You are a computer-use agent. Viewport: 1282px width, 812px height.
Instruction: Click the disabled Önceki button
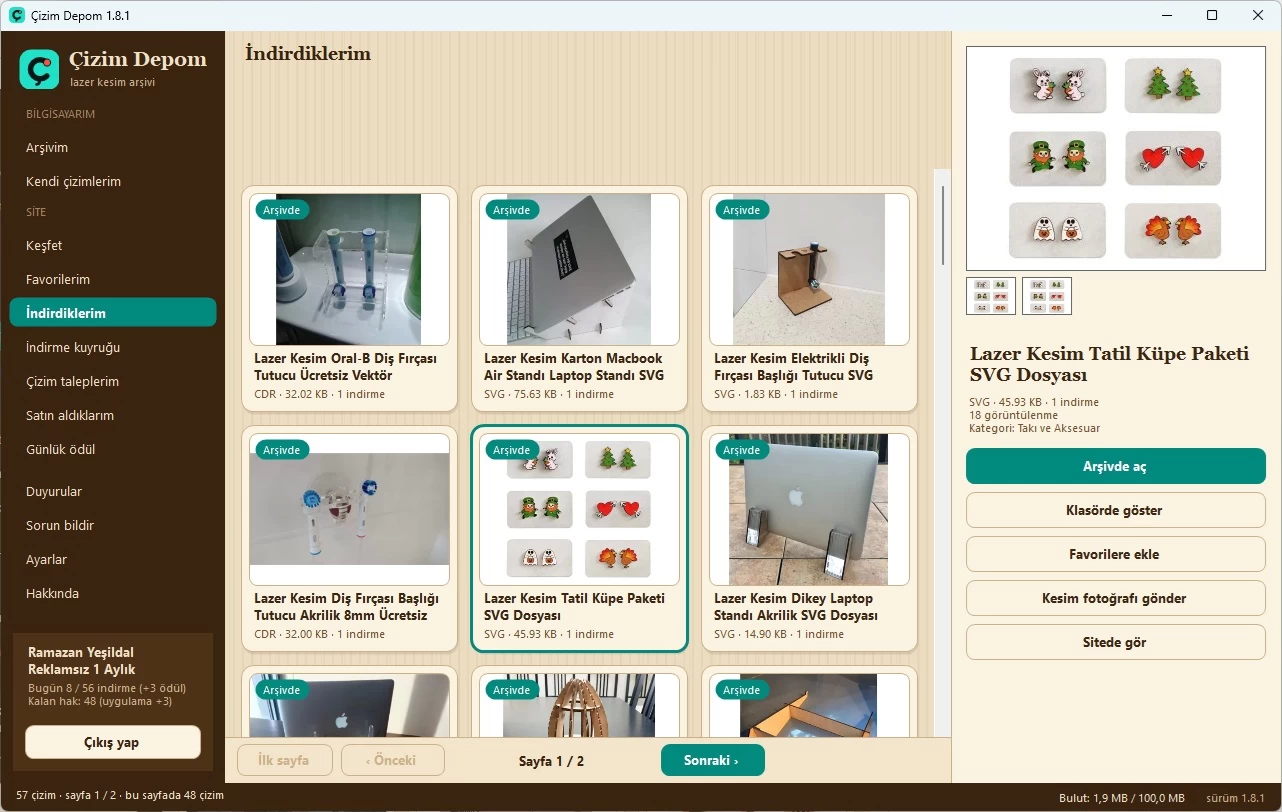point(392,761)
